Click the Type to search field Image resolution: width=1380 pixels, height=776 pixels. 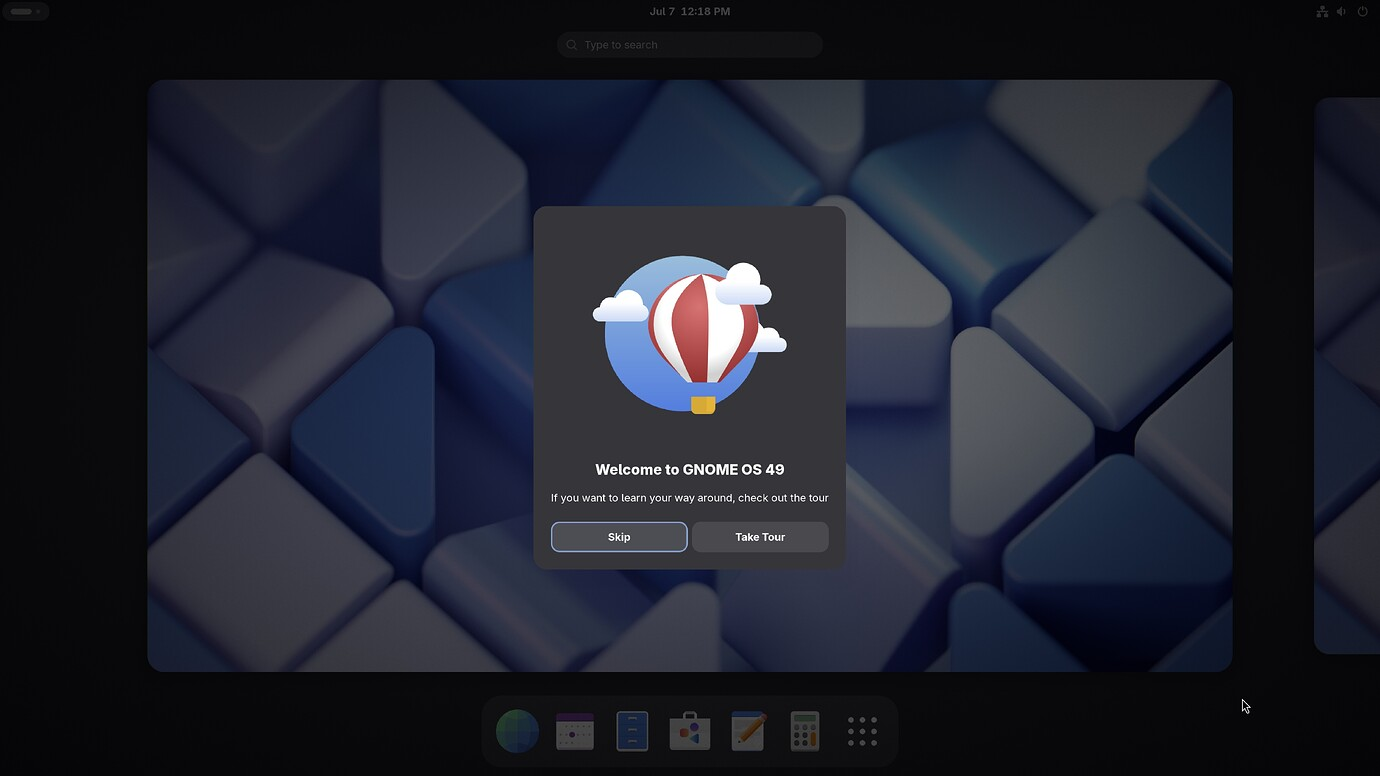pyautogui.click(x=689, y=44)
